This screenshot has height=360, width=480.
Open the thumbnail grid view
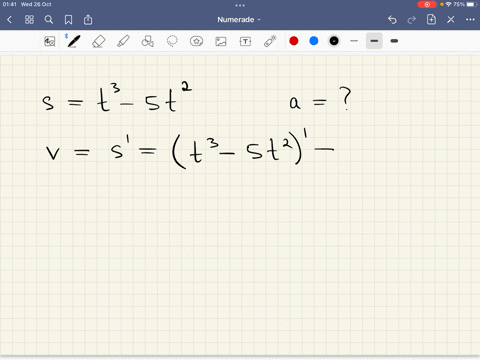tap(29, 20)
